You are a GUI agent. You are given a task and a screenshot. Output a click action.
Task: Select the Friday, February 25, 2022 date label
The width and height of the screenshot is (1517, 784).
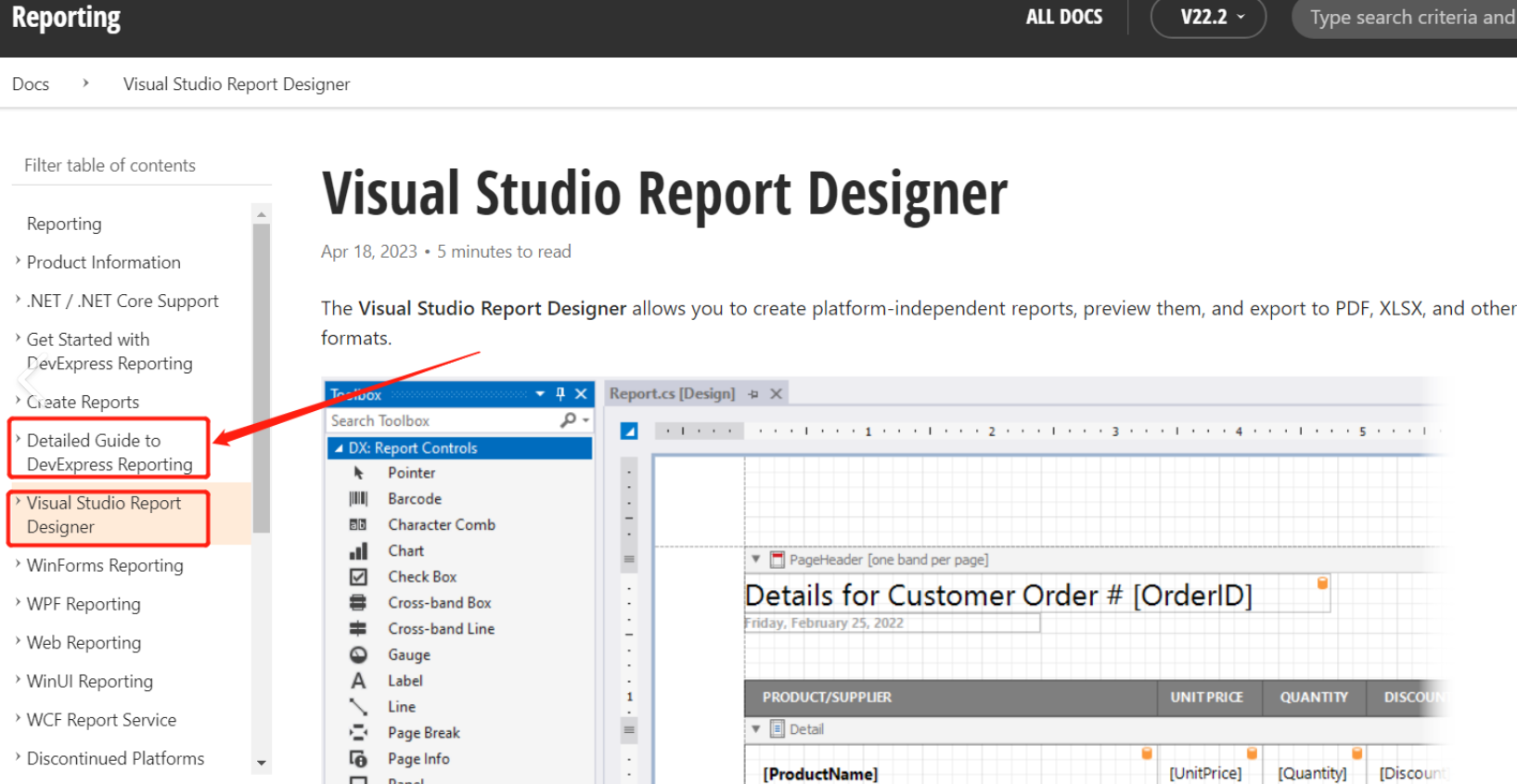pos(892,623)
